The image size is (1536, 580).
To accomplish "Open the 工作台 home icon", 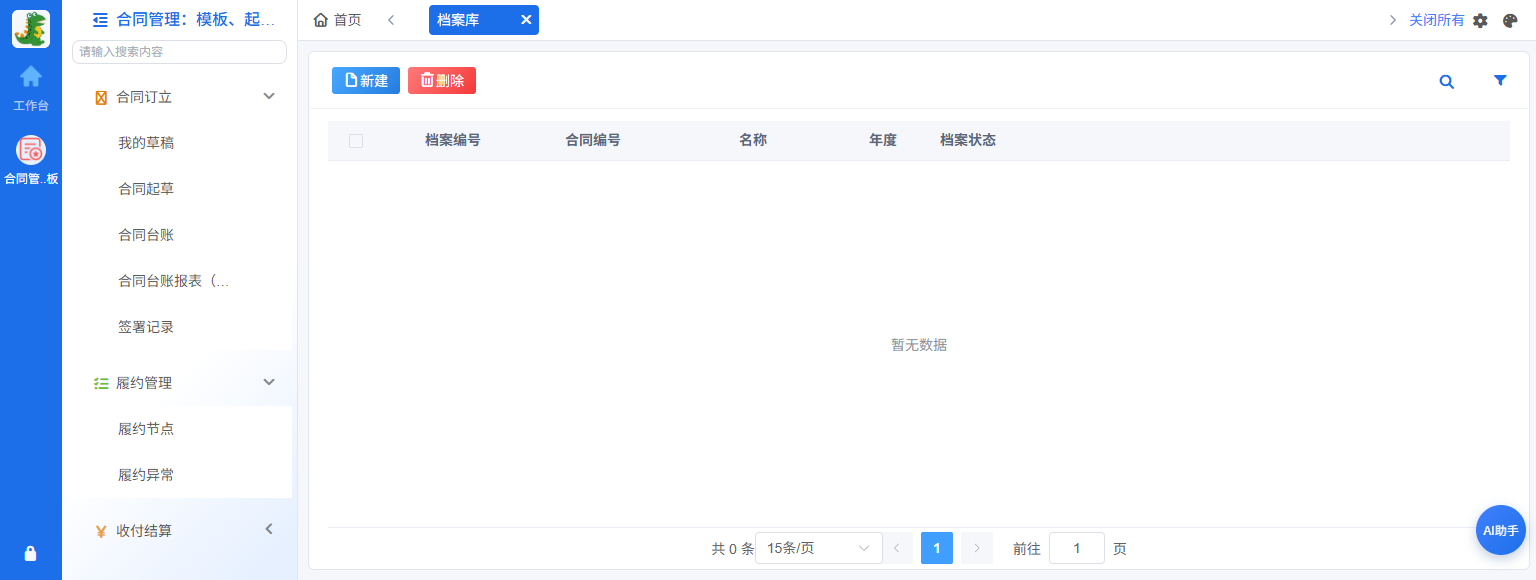I will click(x=31, y=76).
